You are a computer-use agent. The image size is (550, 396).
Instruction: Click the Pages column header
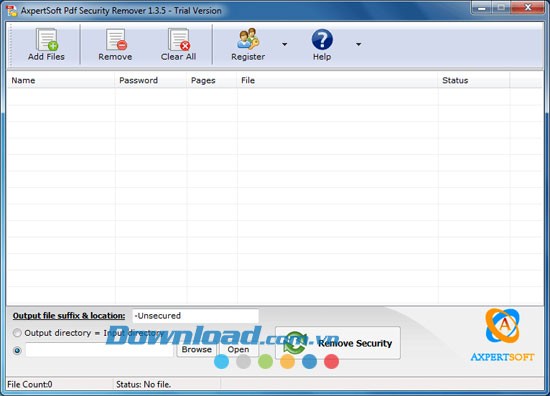click(212, 80)
